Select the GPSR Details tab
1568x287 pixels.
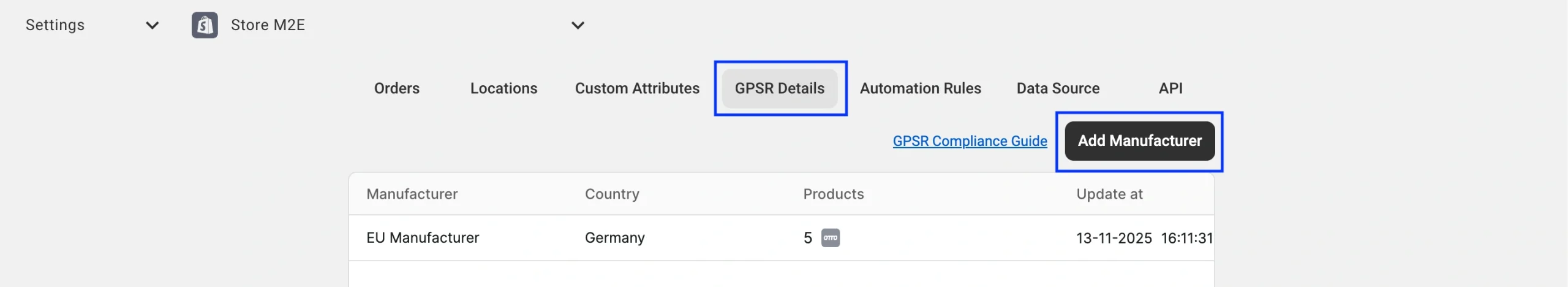[x=779, y=88]
